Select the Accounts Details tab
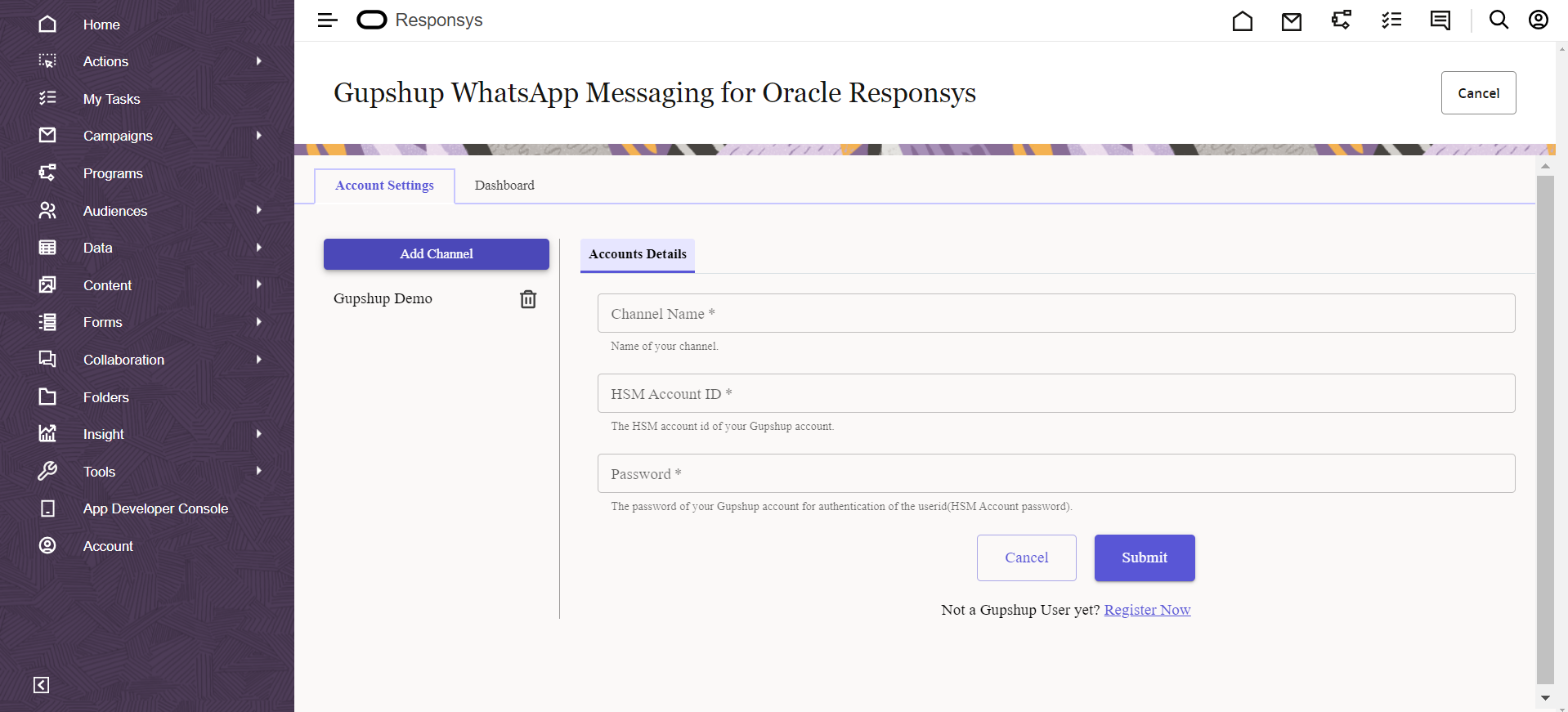This screenshot has height=712, width=1568. point(638,255)
